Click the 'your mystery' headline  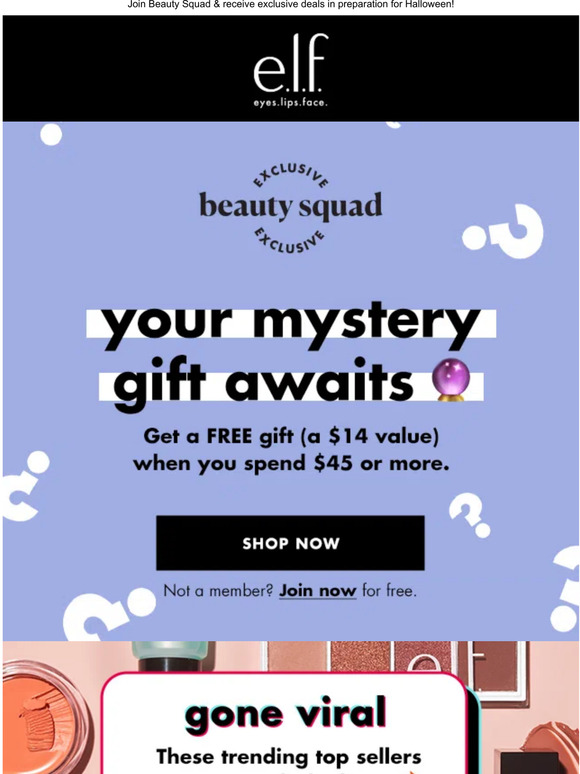[x=290, y=323]
